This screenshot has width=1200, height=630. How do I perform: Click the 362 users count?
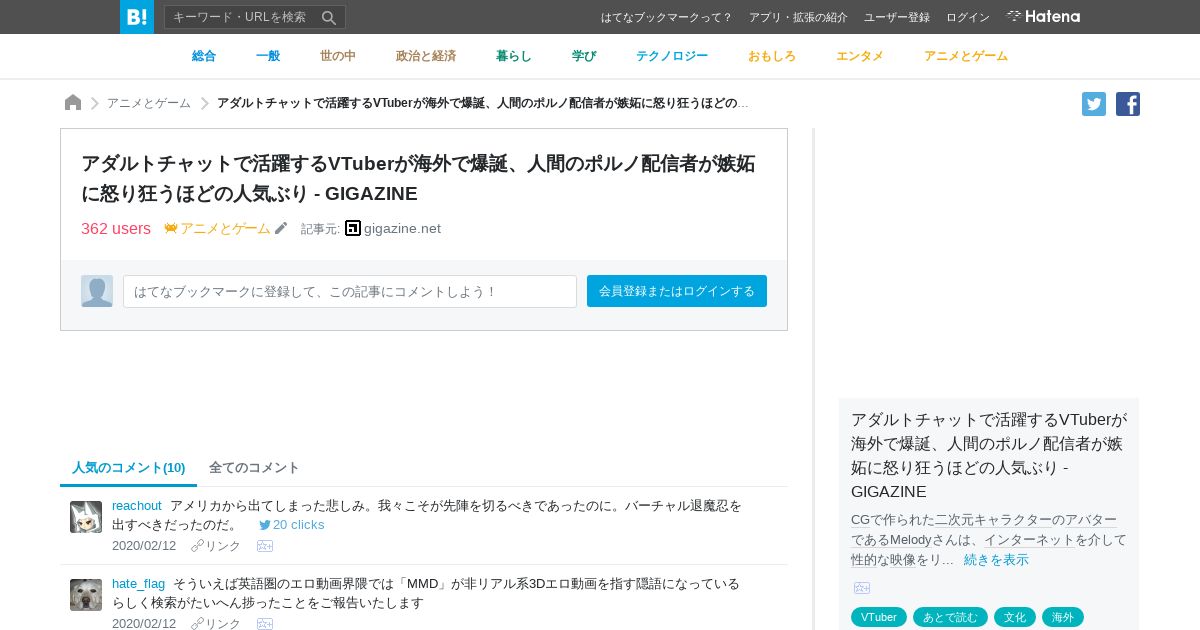(x=116, y=229)
